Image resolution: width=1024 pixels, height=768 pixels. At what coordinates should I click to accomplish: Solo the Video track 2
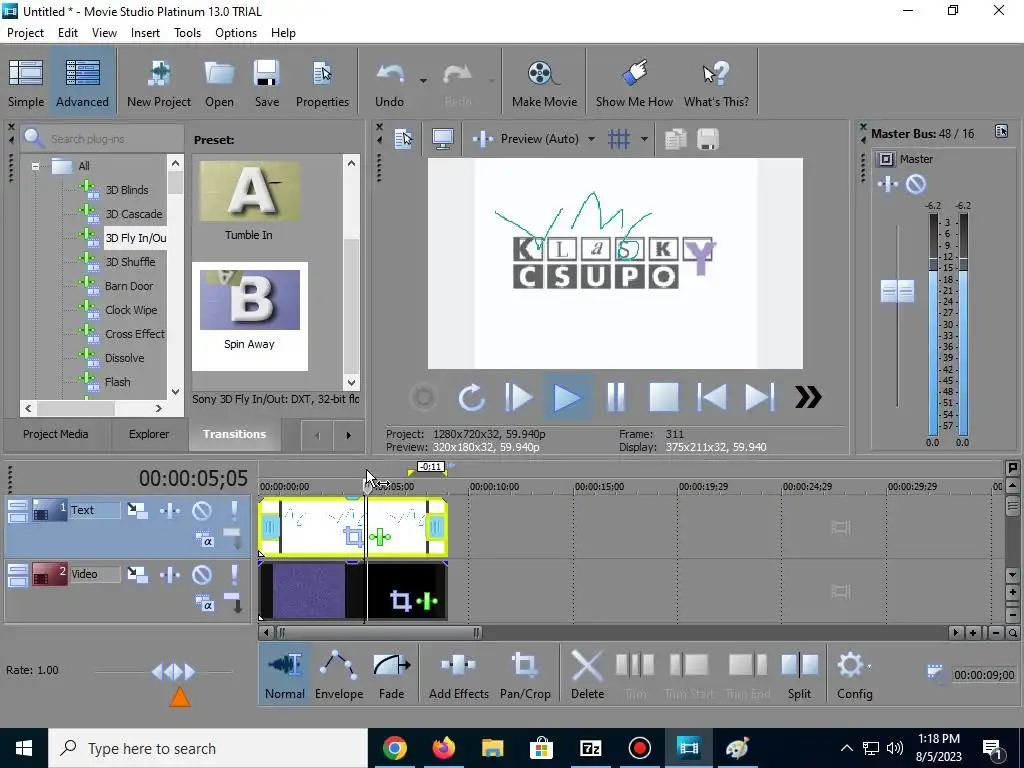[x=234, y=574]
